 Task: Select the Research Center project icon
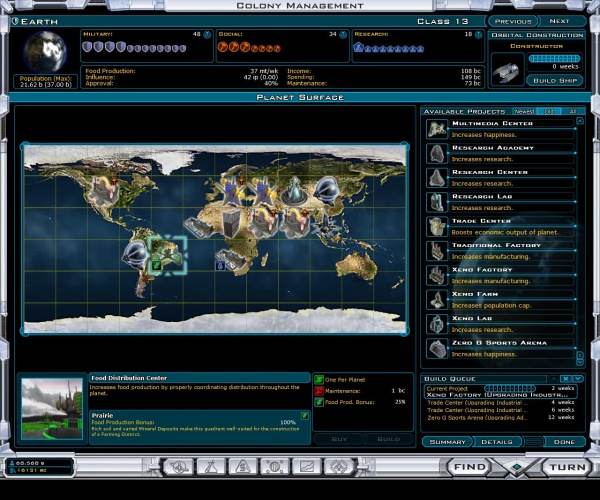pyautogui.click(x=437, y=178)
